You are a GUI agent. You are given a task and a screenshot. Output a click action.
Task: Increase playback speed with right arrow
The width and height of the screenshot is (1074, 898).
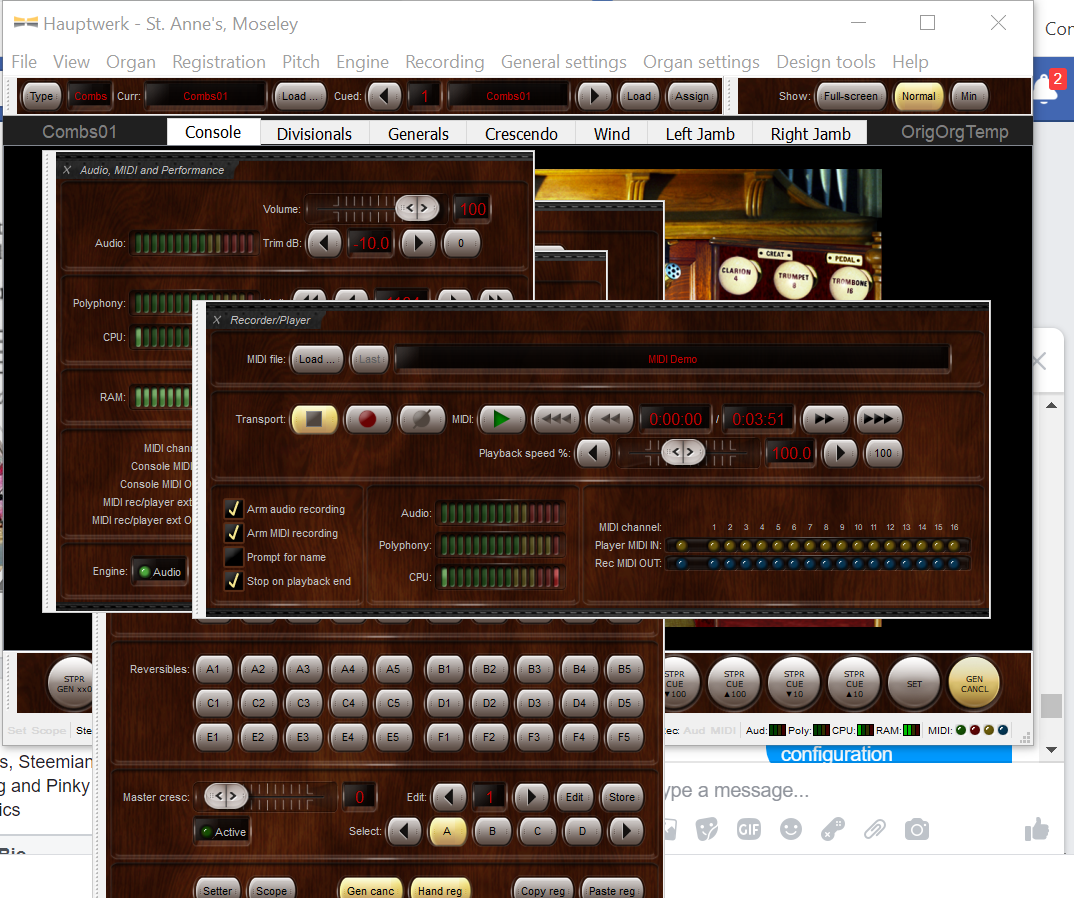click(x=840, y=453)
